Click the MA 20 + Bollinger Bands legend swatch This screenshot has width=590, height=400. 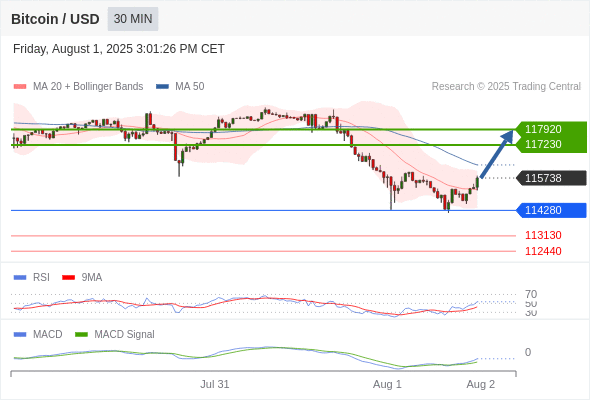click(20, 87)
